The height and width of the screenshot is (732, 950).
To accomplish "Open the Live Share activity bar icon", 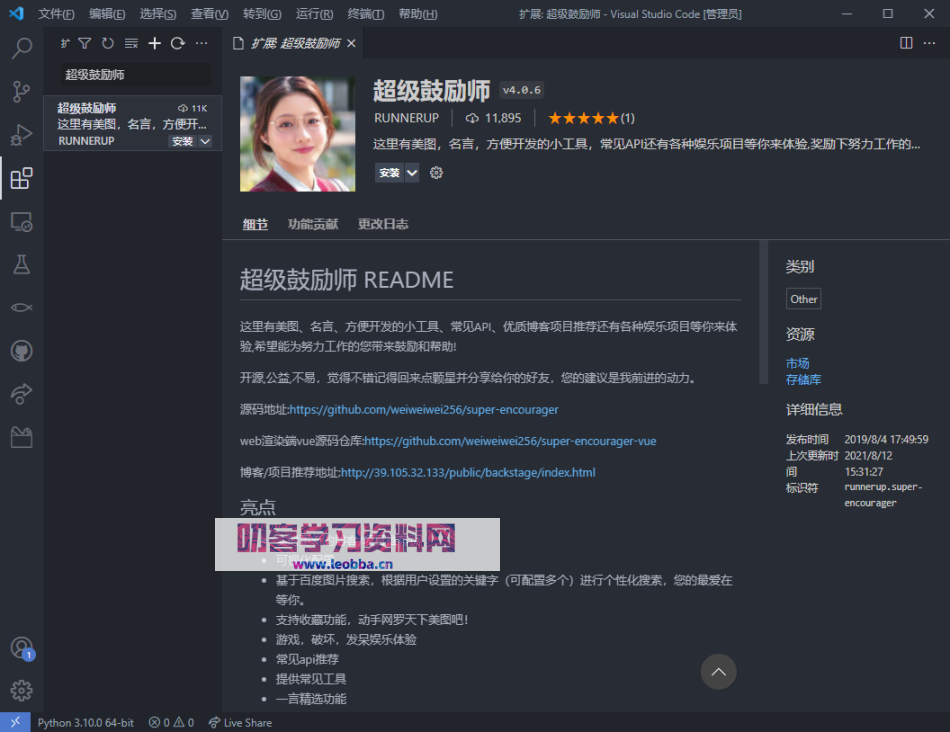I will [21, 394].
